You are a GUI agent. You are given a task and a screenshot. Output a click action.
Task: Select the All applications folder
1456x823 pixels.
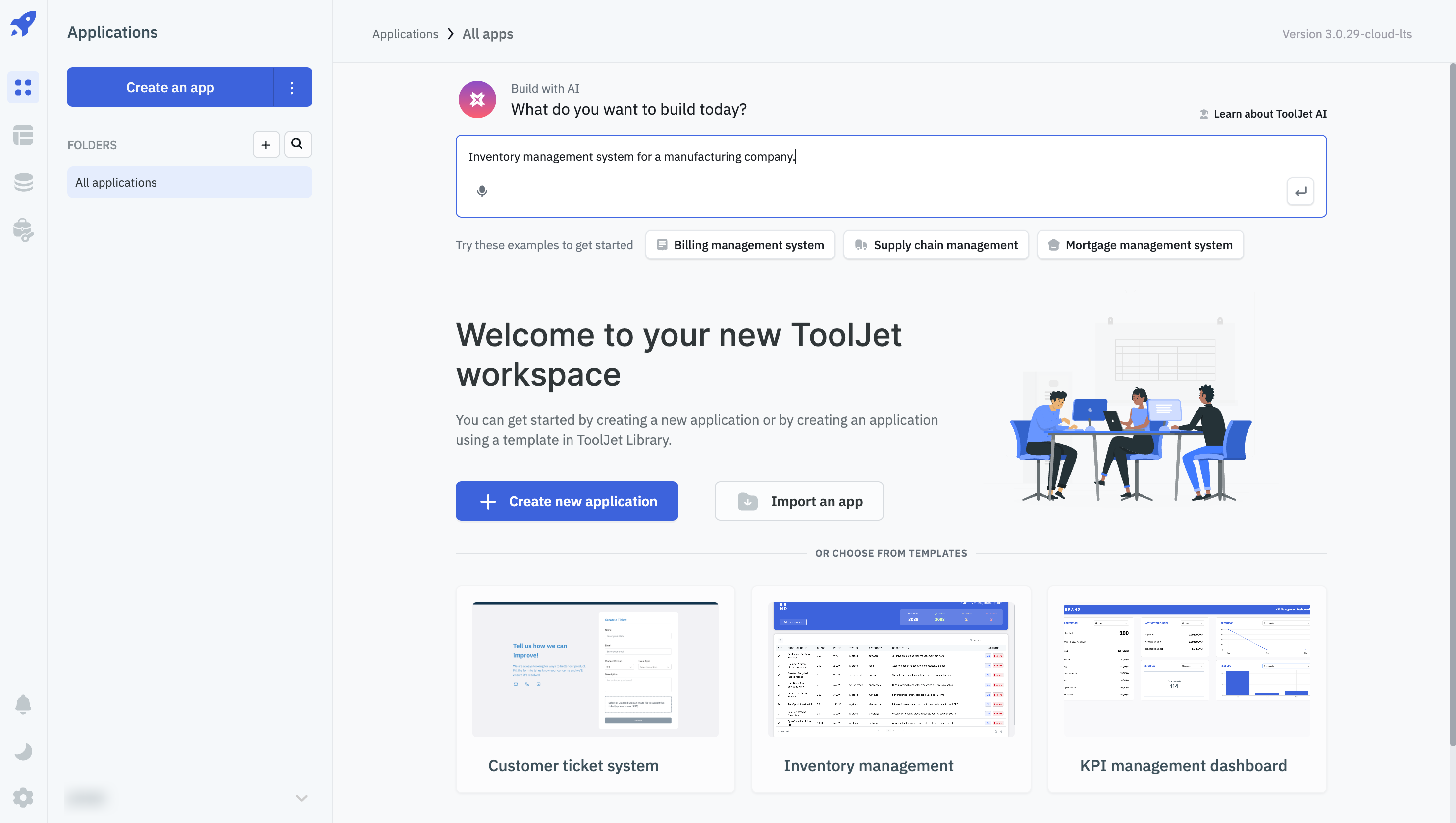click(189, 182)
